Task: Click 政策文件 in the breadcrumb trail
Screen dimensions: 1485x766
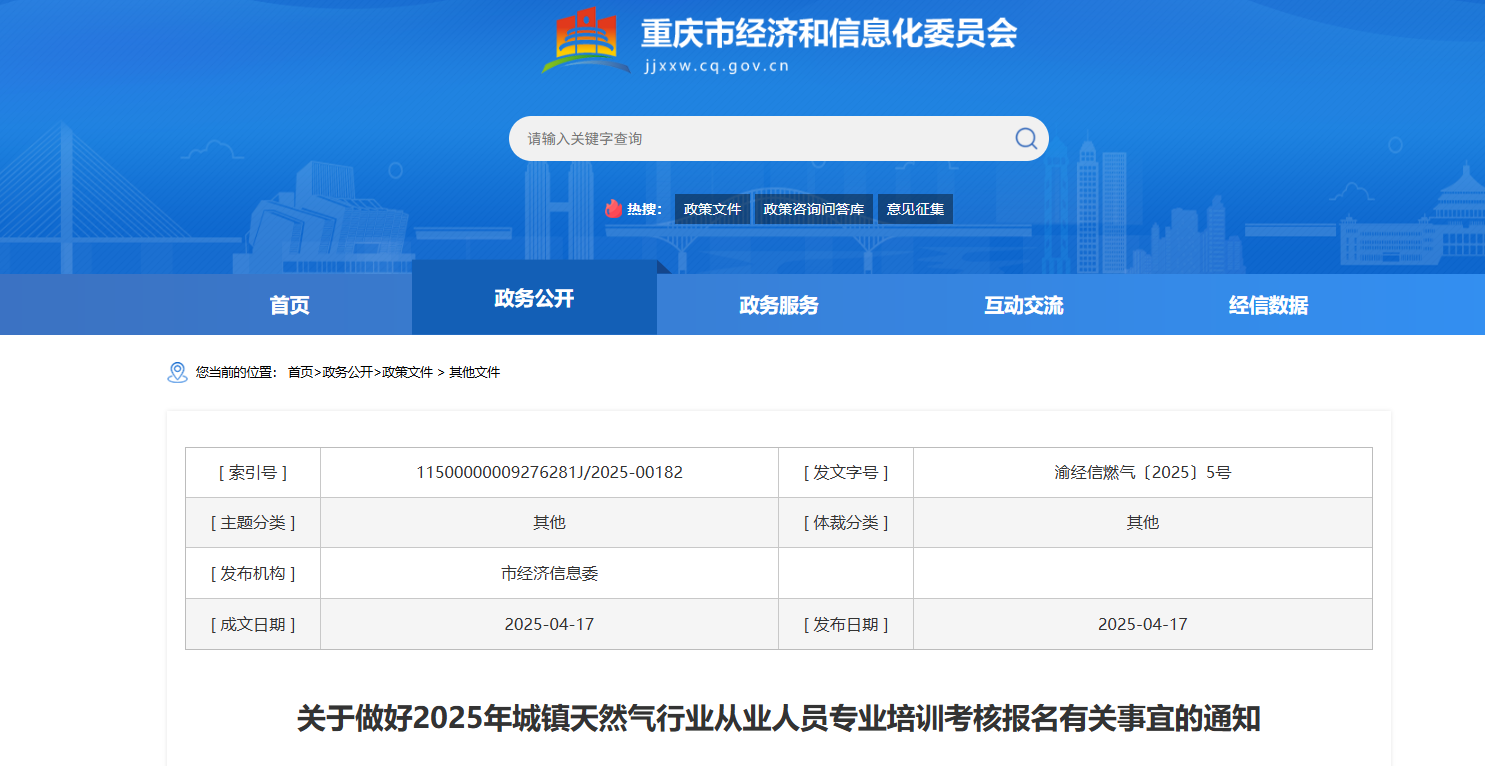Action: click(x=407, y=372)
